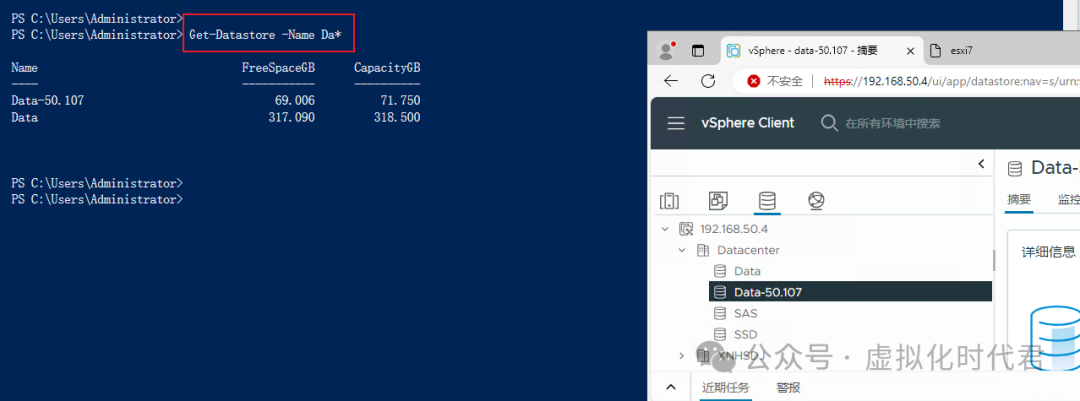Click the last PowerShell prompt line
The image size is (1080, 401).
point(97,199)
